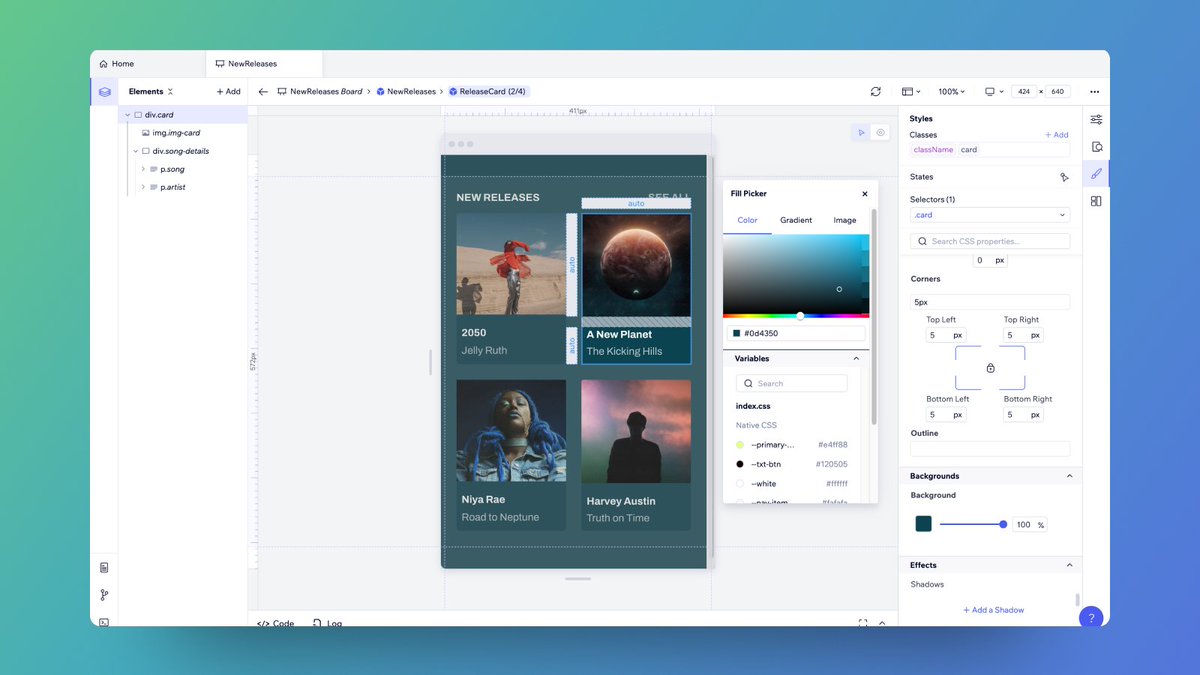Click the Variables Search field
The width and height of the screenshot is (1200, 675).
coord(792,383)
